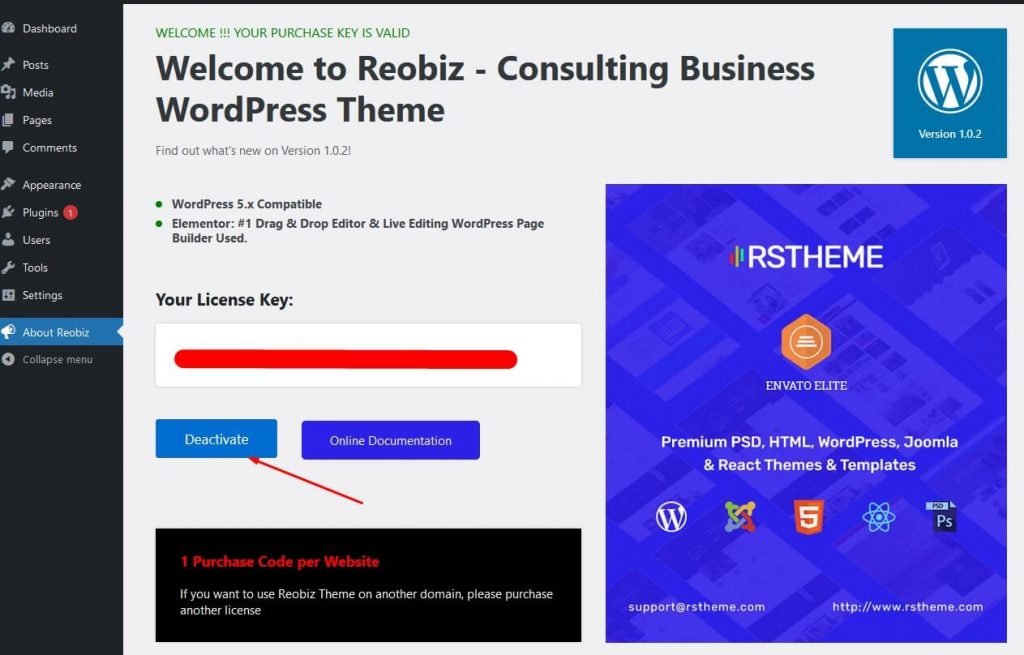Click the React atom icon in banner
Image resolution: width=1024 pixels, height=655 pixels.
pos(878,517)
